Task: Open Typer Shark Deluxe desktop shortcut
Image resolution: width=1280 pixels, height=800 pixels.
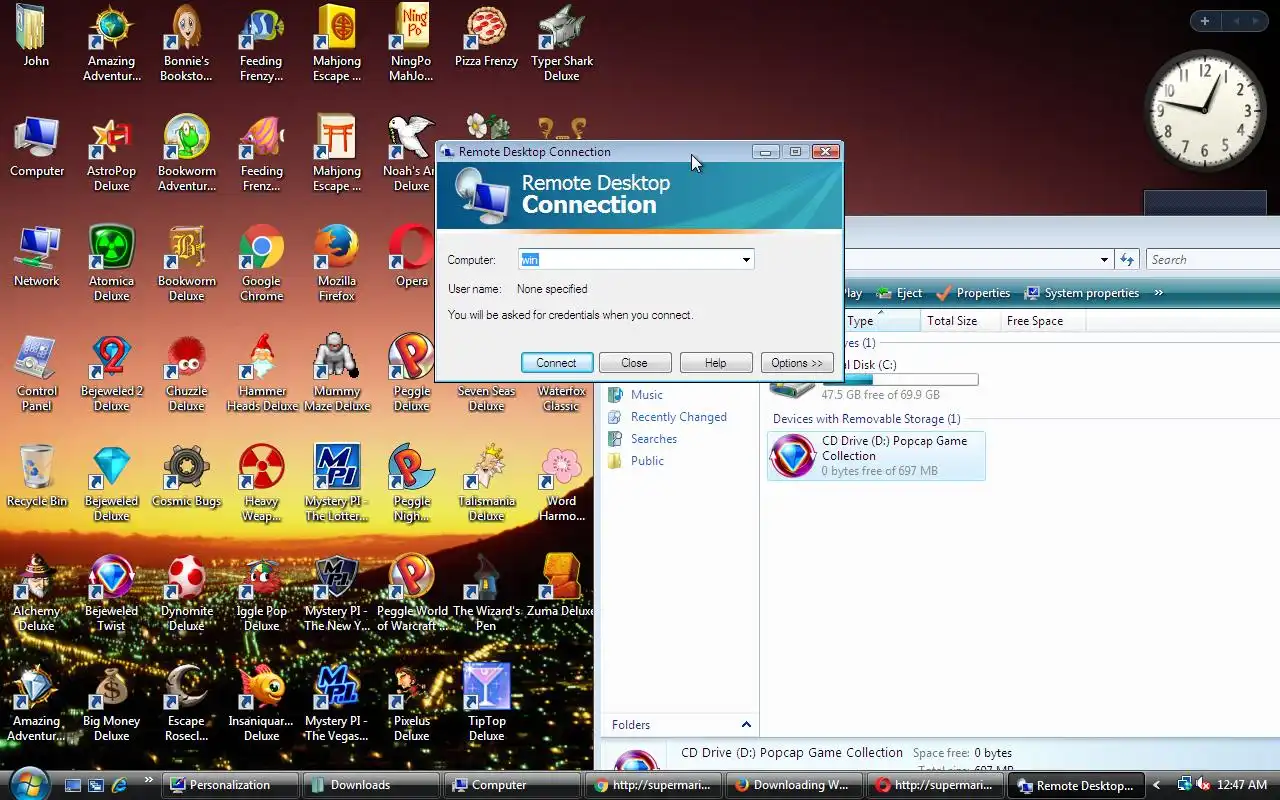Action: pos(561,44)
